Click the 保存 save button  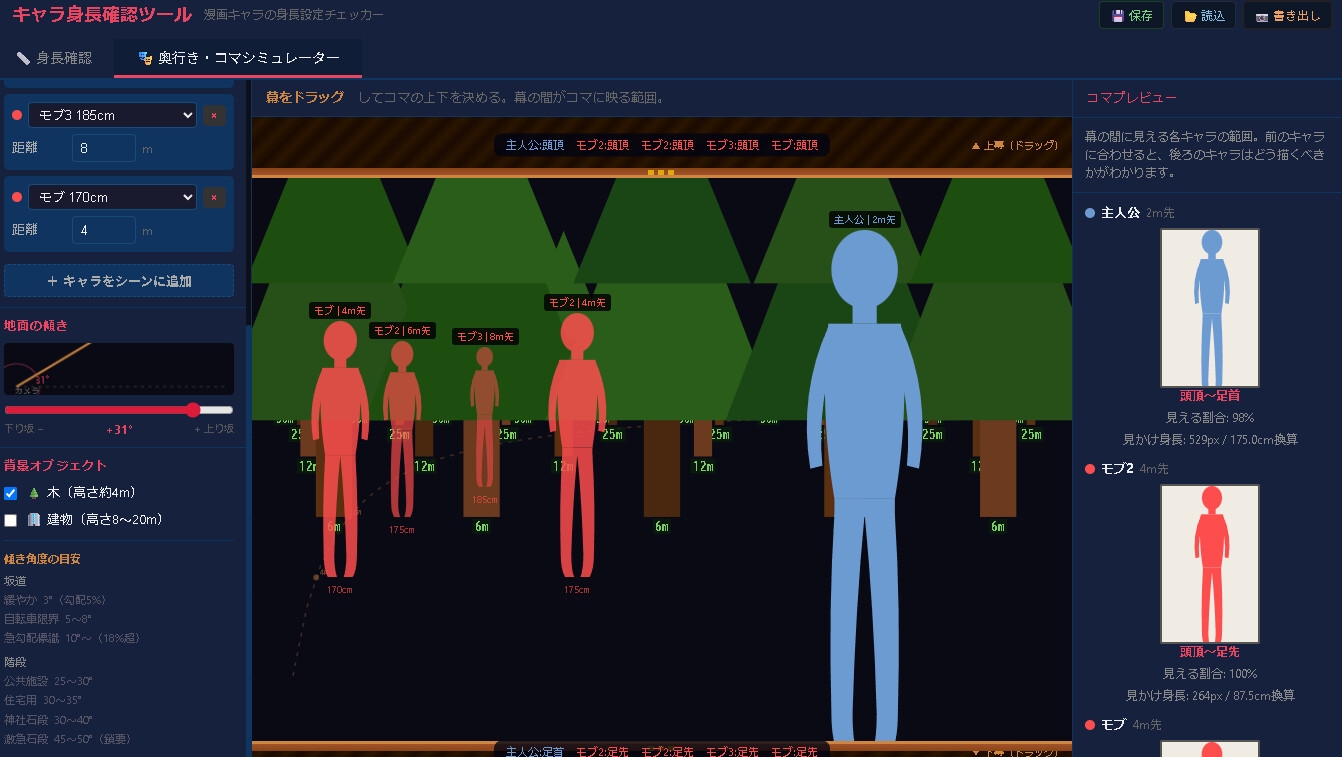tap(1131, 16)
